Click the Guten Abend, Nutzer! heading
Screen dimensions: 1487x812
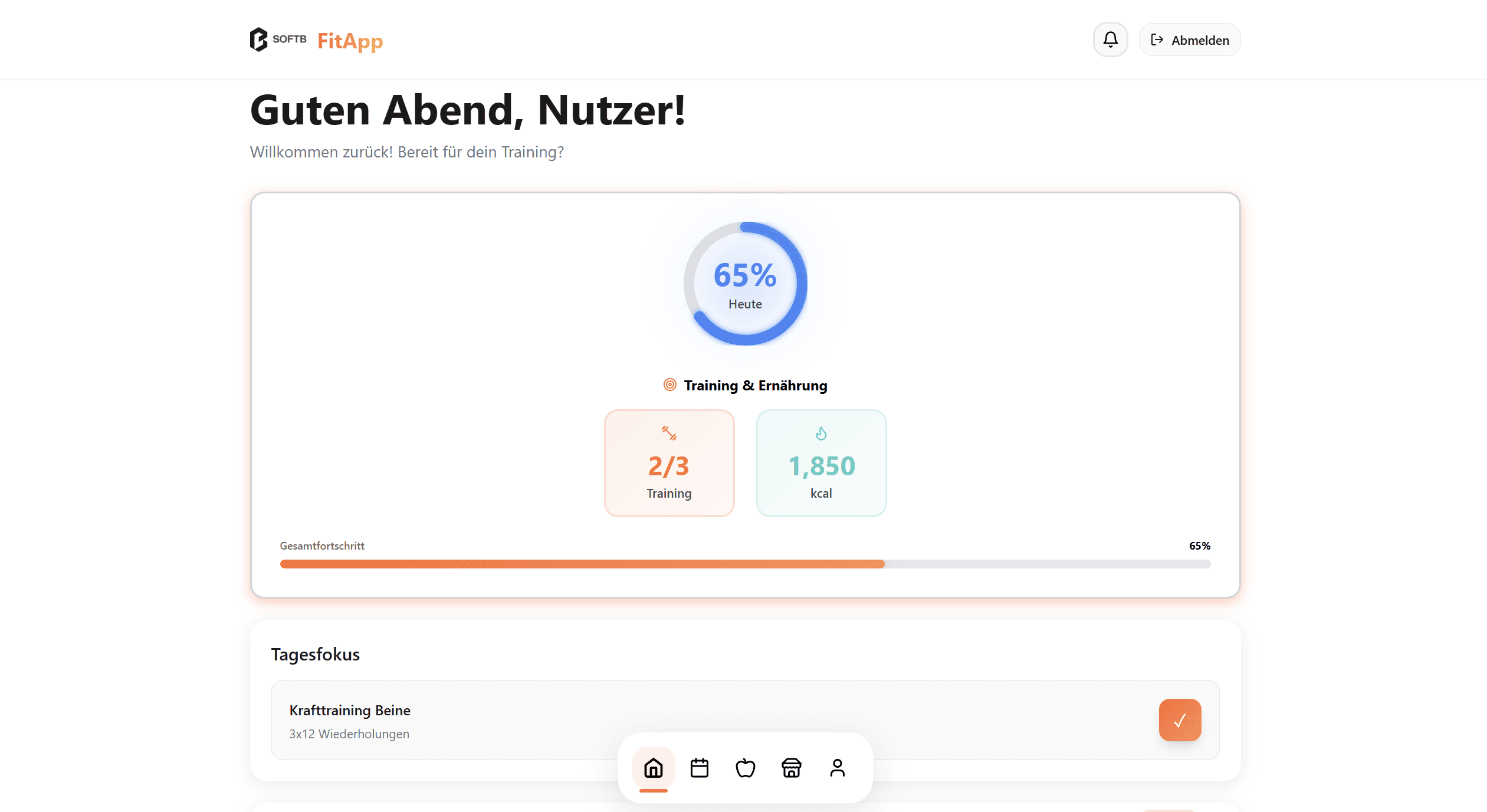468,110
